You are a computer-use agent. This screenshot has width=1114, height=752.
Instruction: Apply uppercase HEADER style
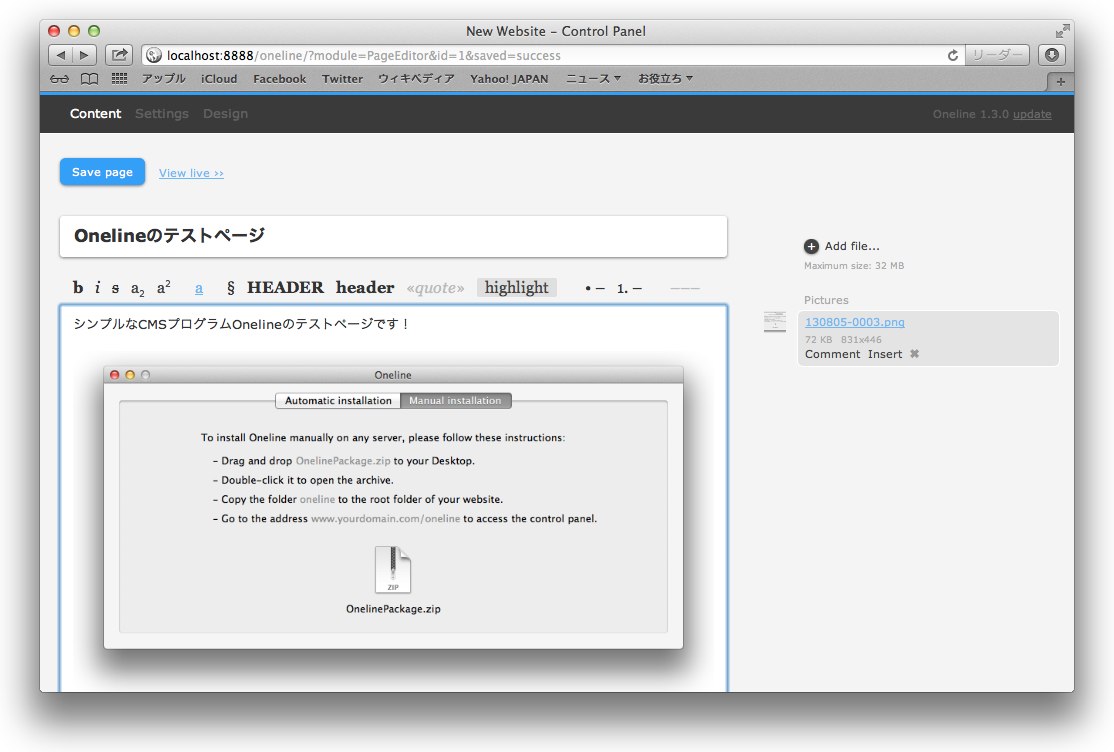point(285,287)
